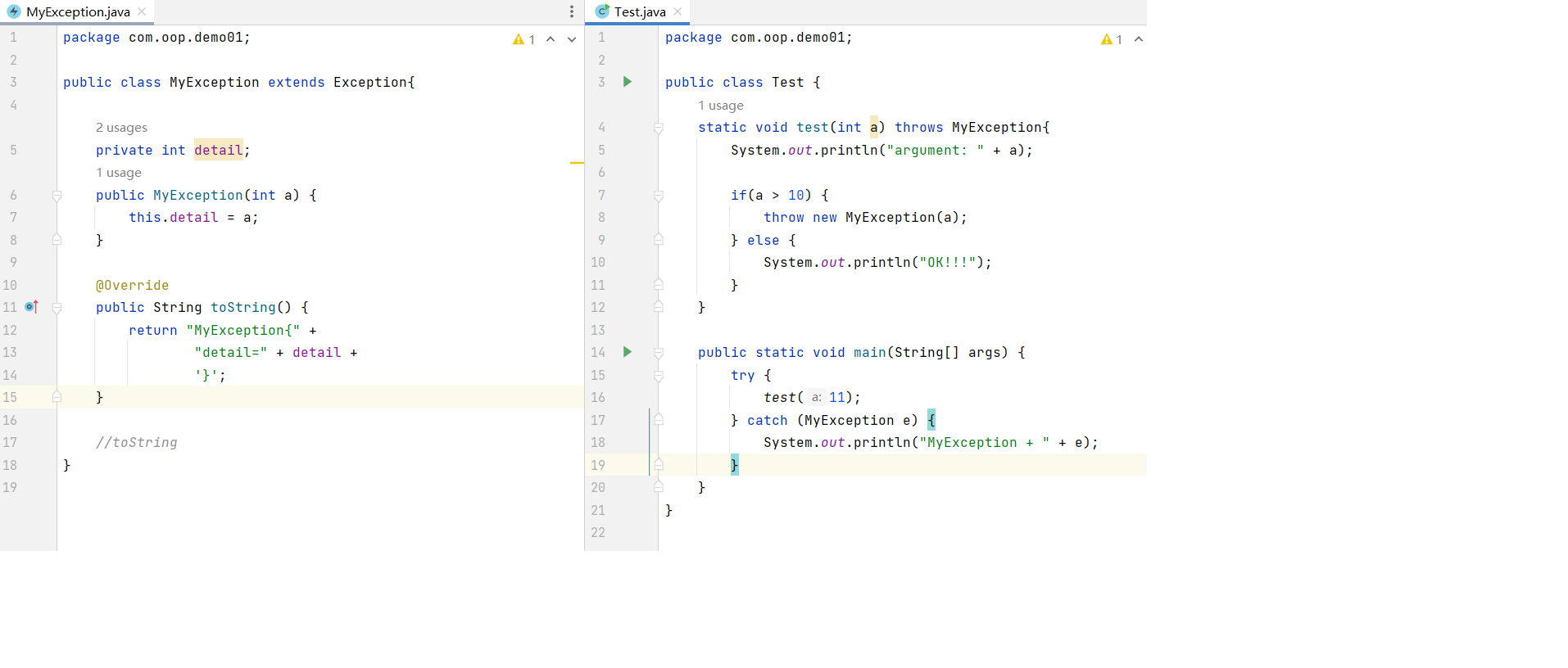Click fold end marker of toString method

tap(57, 397)
